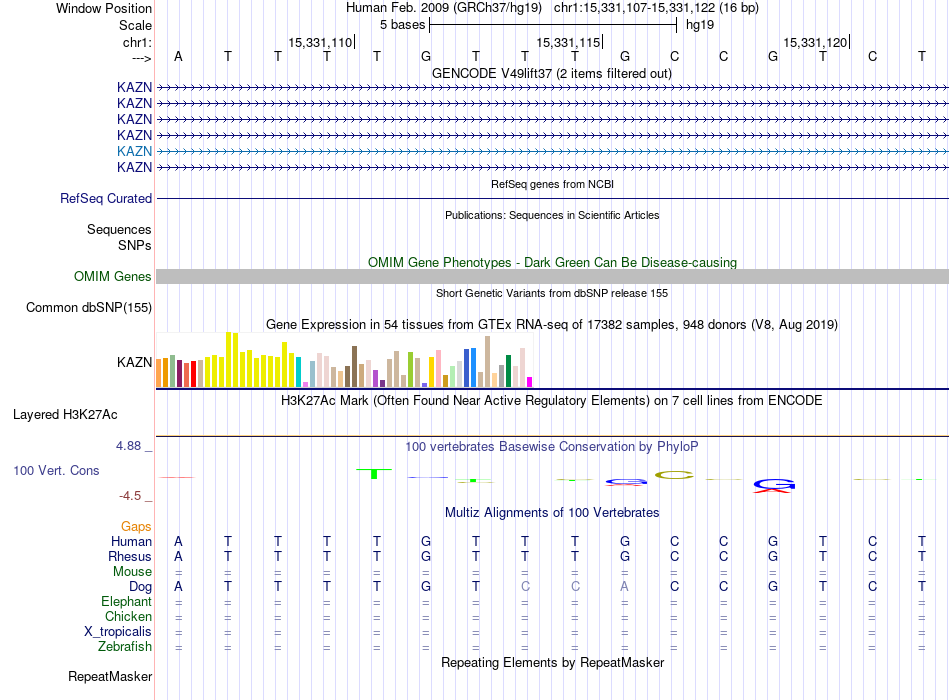Select the Zebrafish alignment row label
950x700 pixels.
(125, 647)
